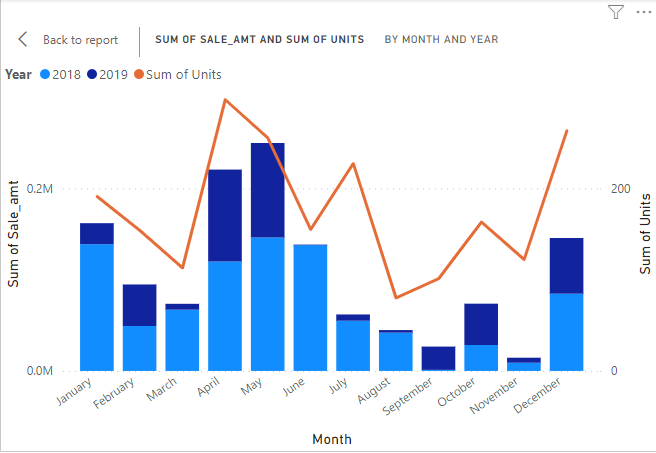Select the December 2019 dark bar segment
The width and height of the screenshot is (656, 453).
point(566,265)
